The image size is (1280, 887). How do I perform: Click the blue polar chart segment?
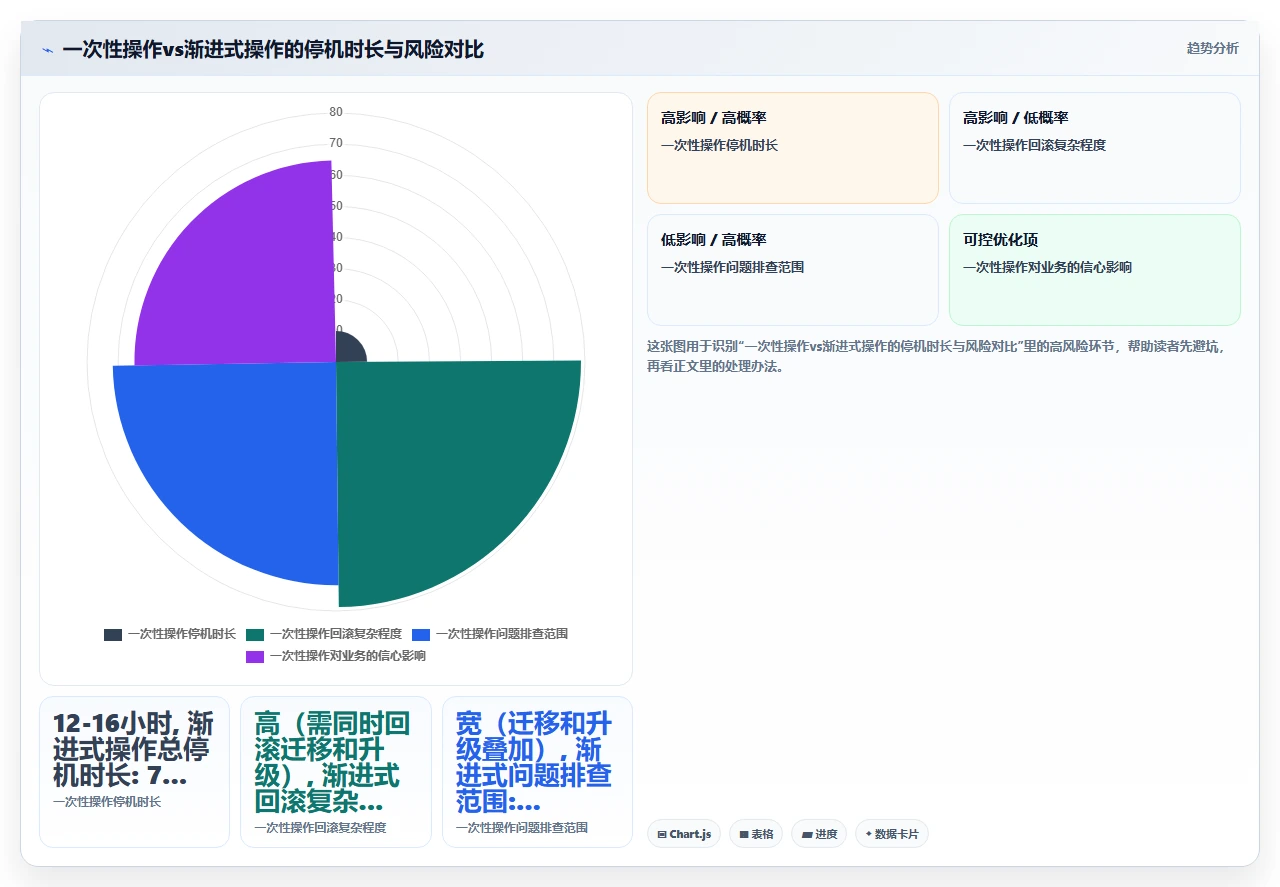point(240,460)
